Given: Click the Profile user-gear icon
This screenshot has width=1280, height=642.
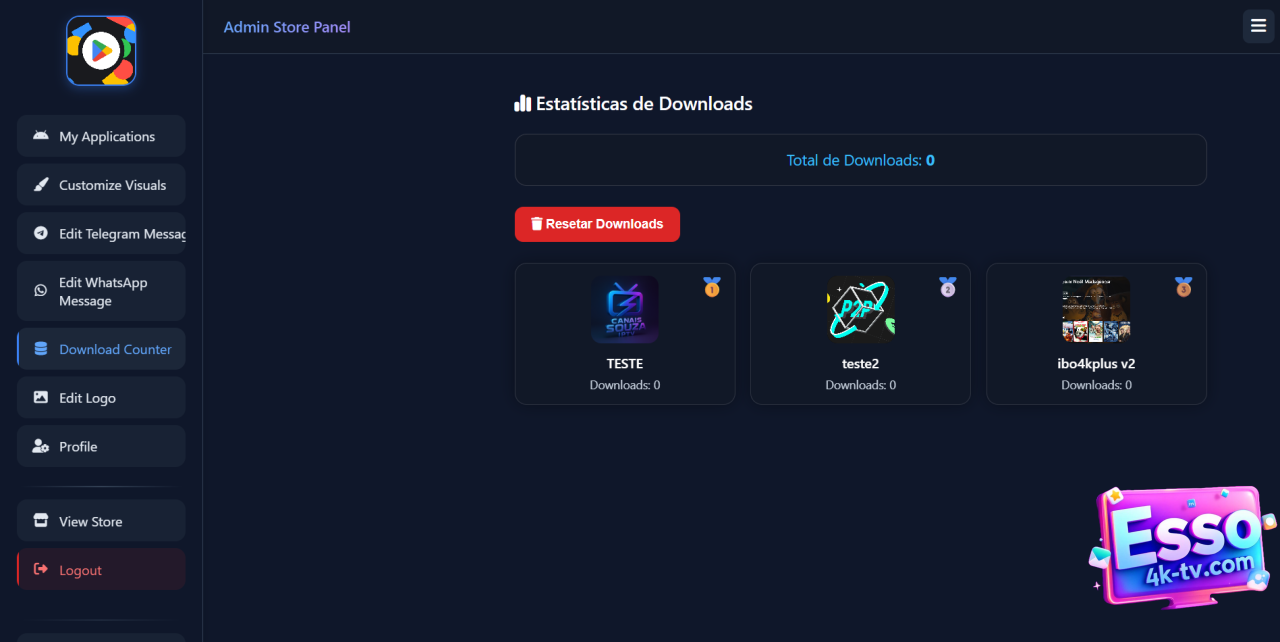Looking at the screenshot, I should tap(41, 446).
